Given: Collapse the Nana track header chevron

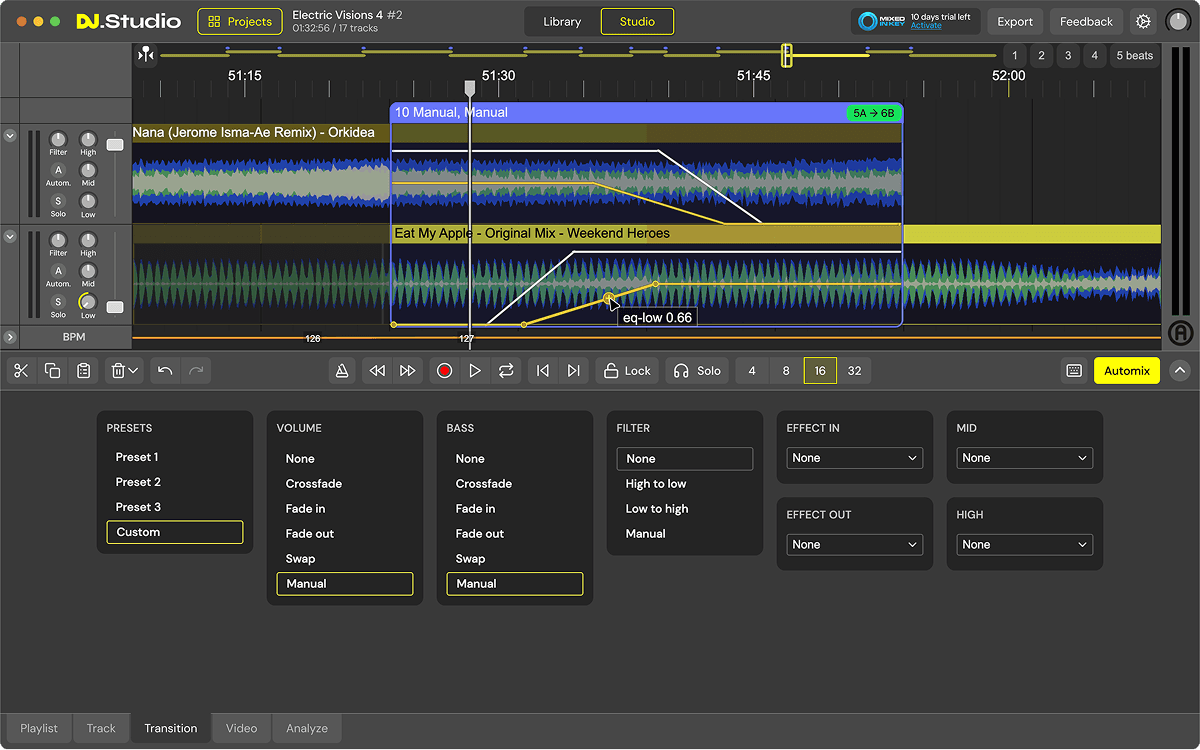Looking at the screenshot, I should (x=10, y=136).
